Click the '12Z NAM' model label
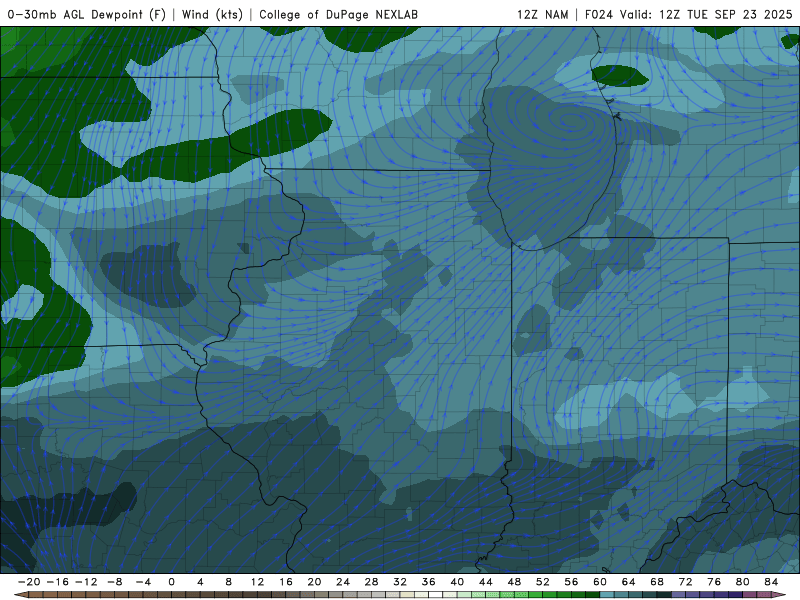 click(542, 15)
